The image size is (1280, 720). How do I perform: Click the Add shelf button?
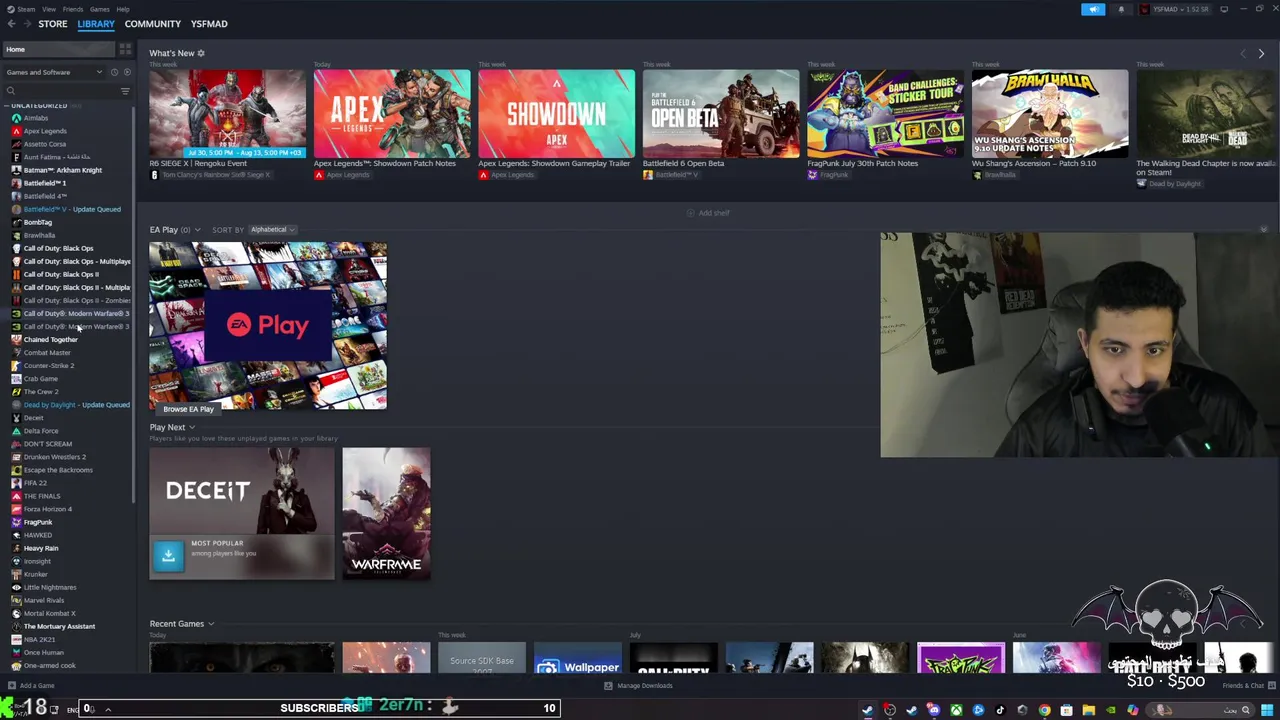click(709, 213)
